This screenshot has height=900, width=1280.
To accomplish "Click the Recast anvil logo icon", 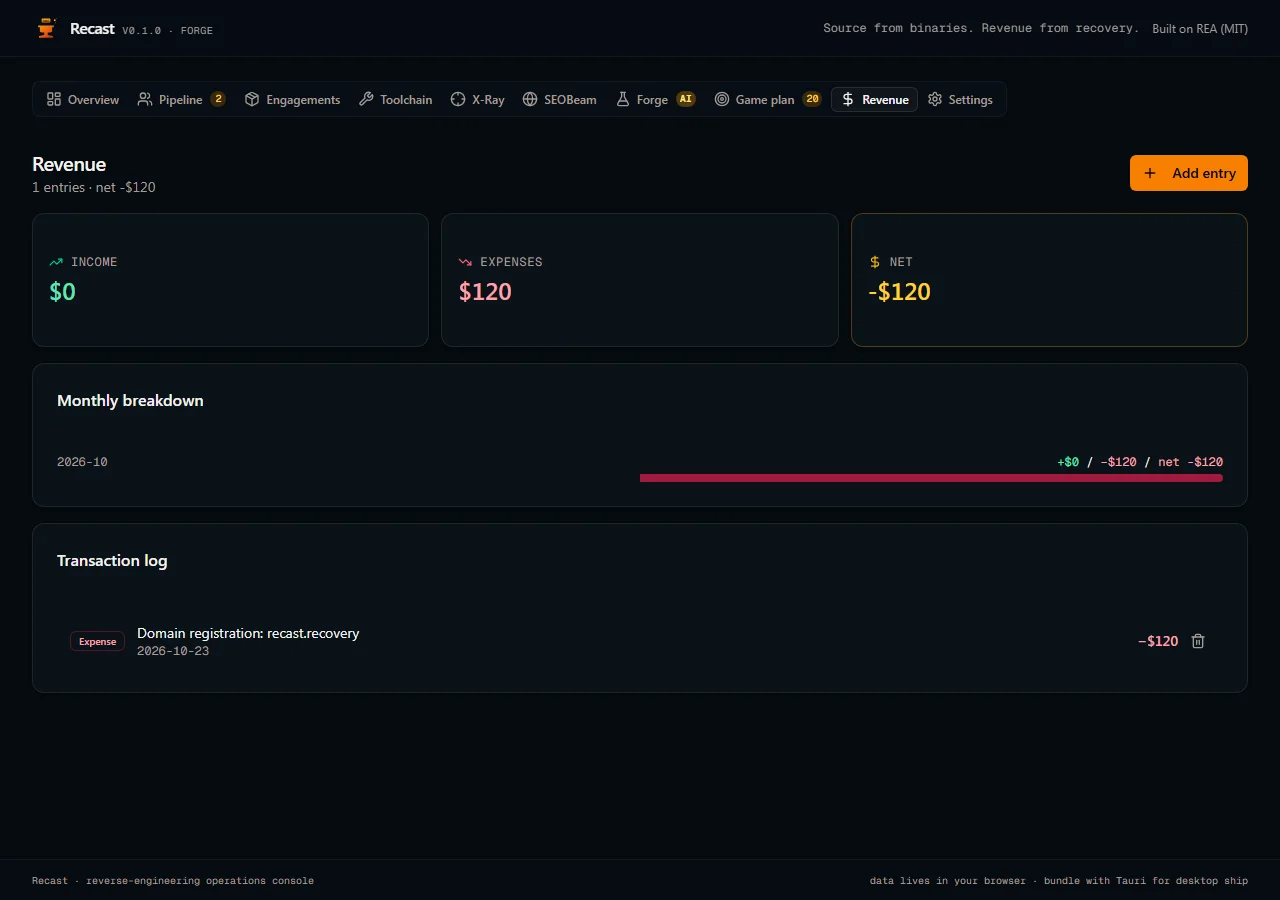I will pos(46,28).
